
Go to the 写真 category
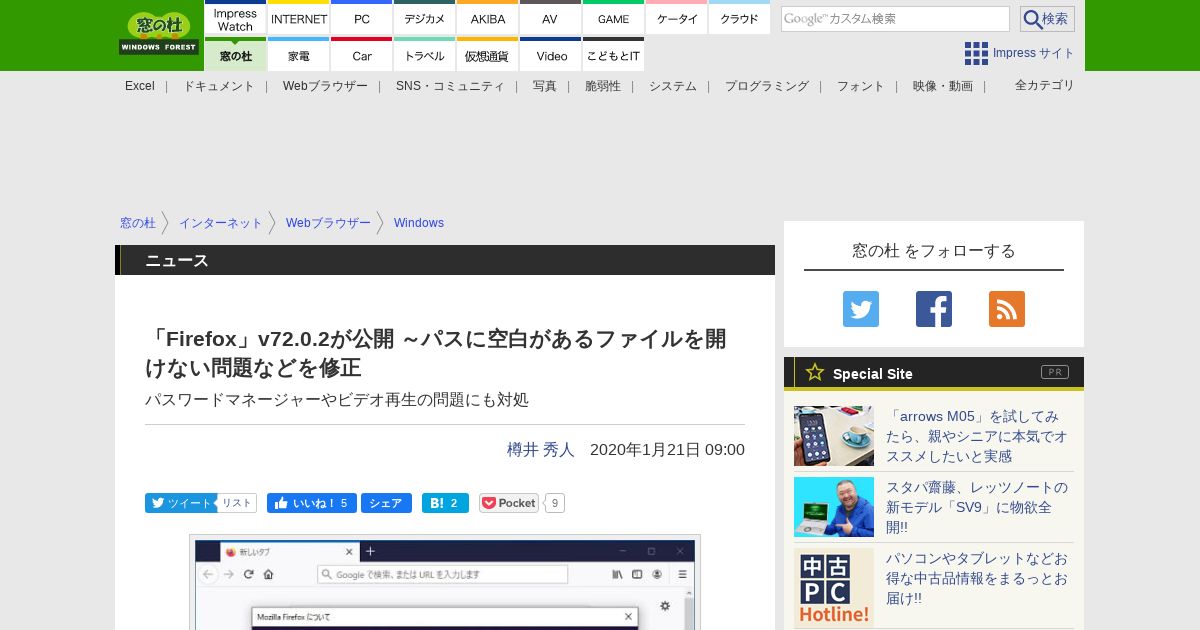[545, 86]
